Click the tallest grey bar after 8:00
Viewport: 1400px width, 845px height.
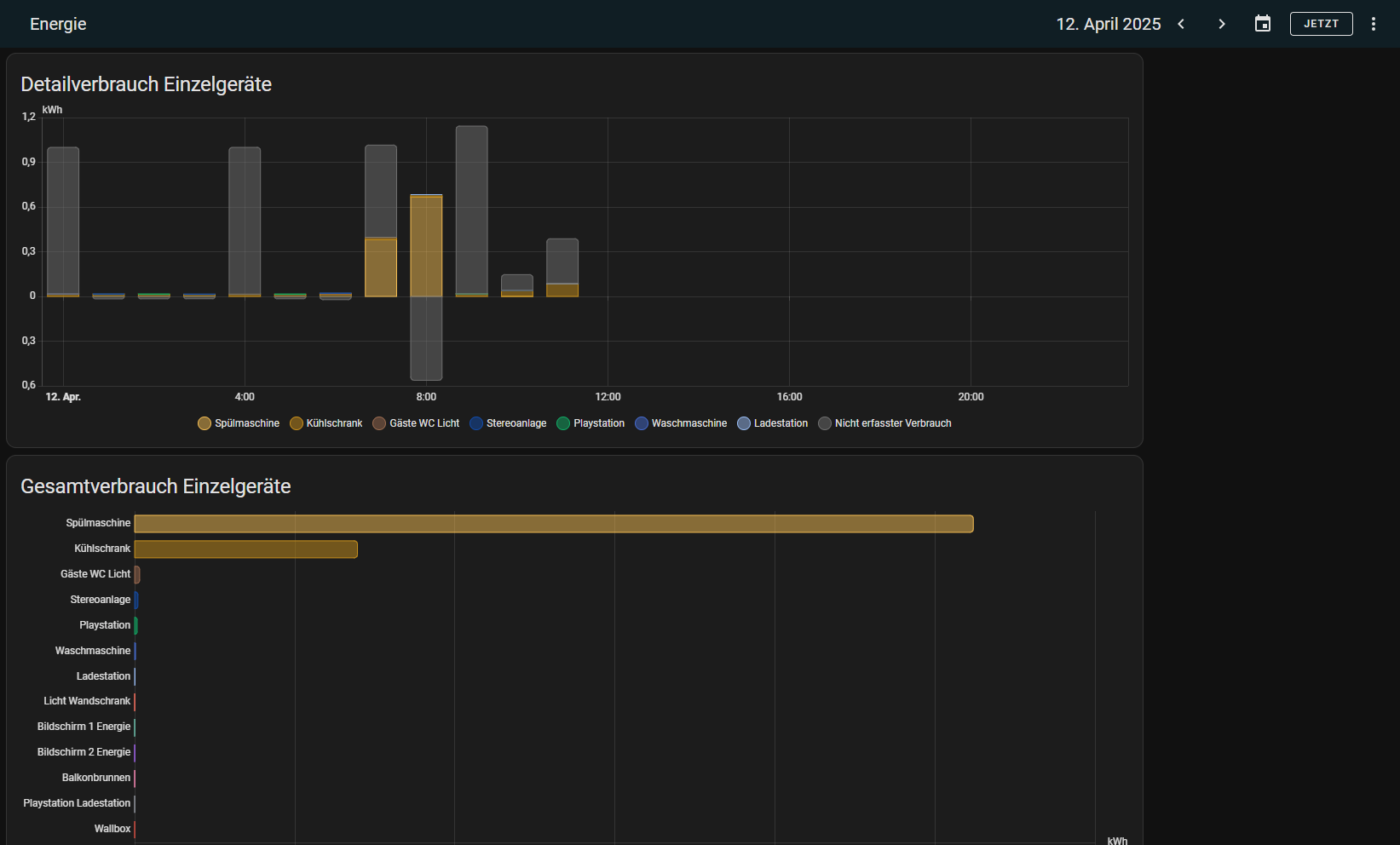[471, 209]
